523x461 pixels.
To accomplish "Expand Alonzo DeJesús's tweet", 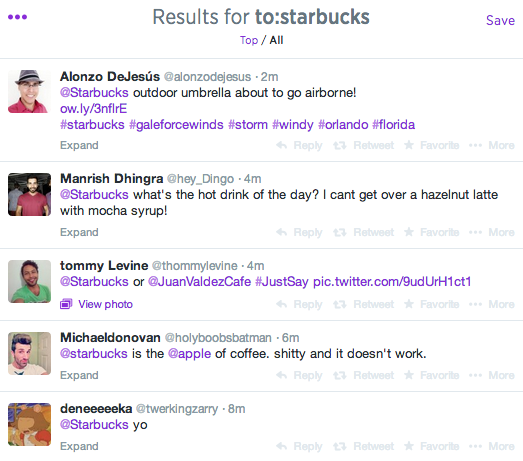I will pyautogui.click(x=79, y=145).
